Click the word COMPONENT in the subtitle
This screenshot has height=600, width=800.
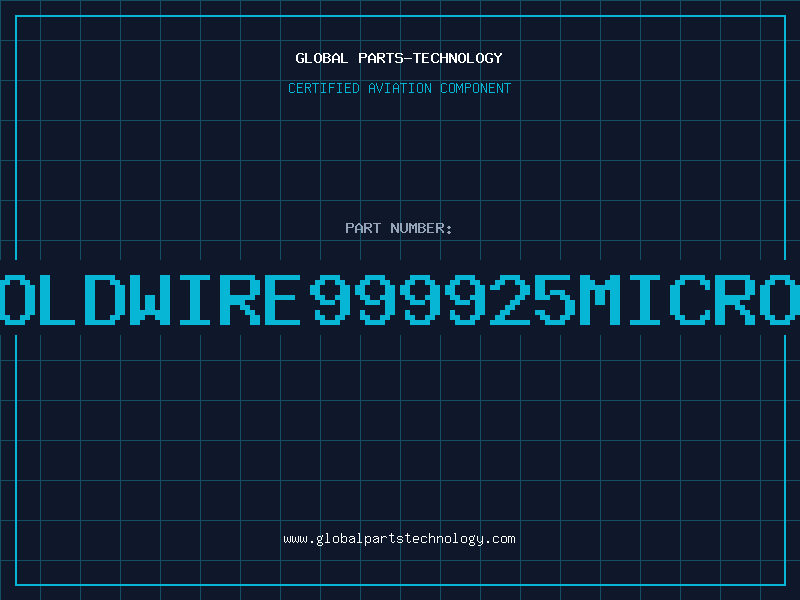pyautogui.click(x=476, y=88)
